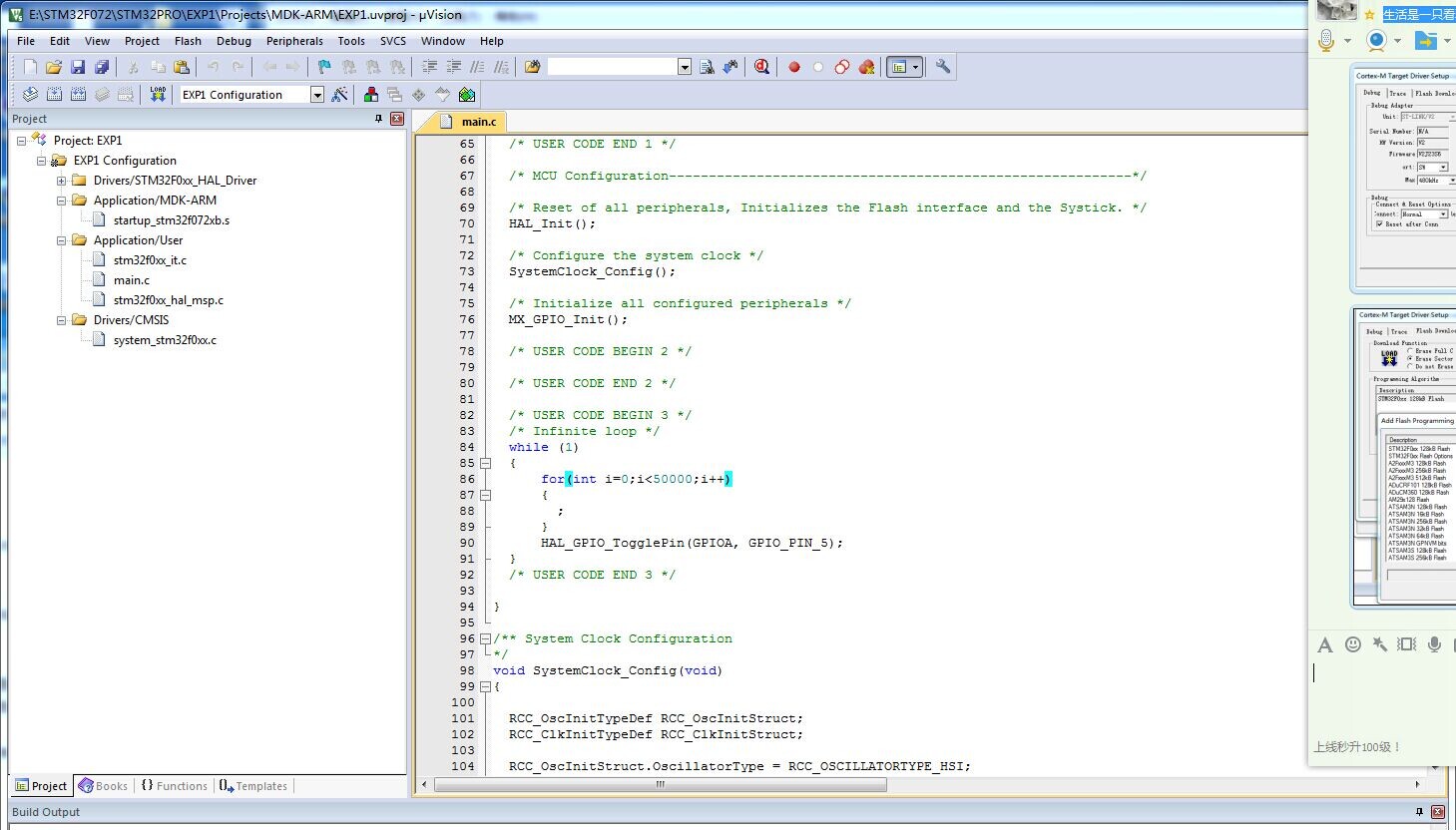Click the find text input box in toolbar

click(x=612, y=67)
